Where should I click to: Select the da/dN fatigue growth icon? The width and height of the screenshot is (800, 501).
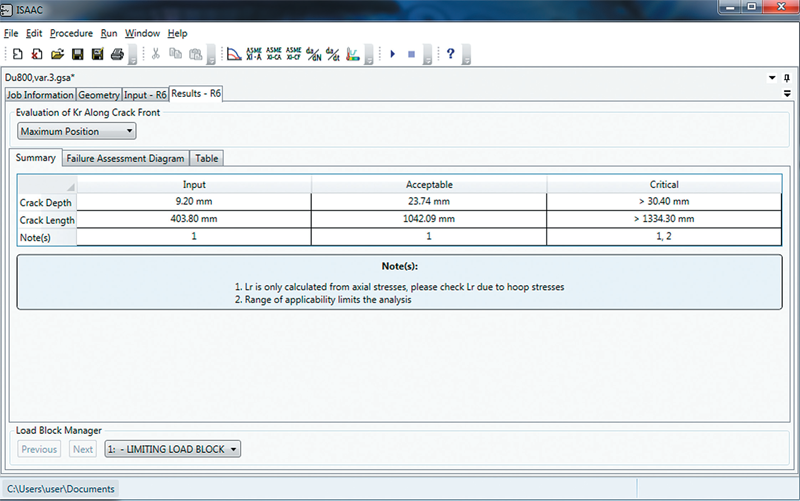[314, 54]
